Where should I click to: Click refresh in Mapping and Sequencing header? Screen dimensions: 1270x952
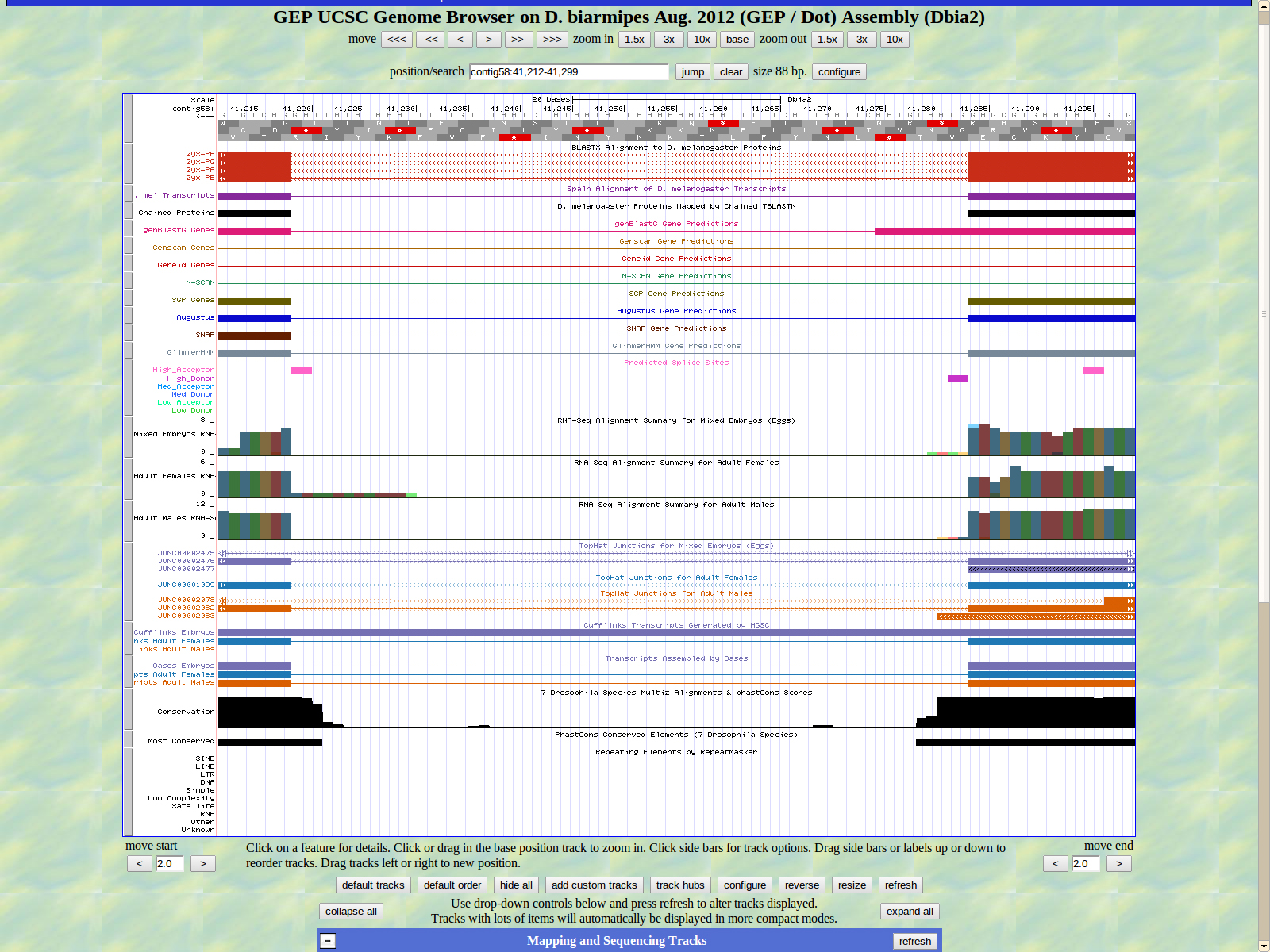pyautogui.click(x=915, y=942)
